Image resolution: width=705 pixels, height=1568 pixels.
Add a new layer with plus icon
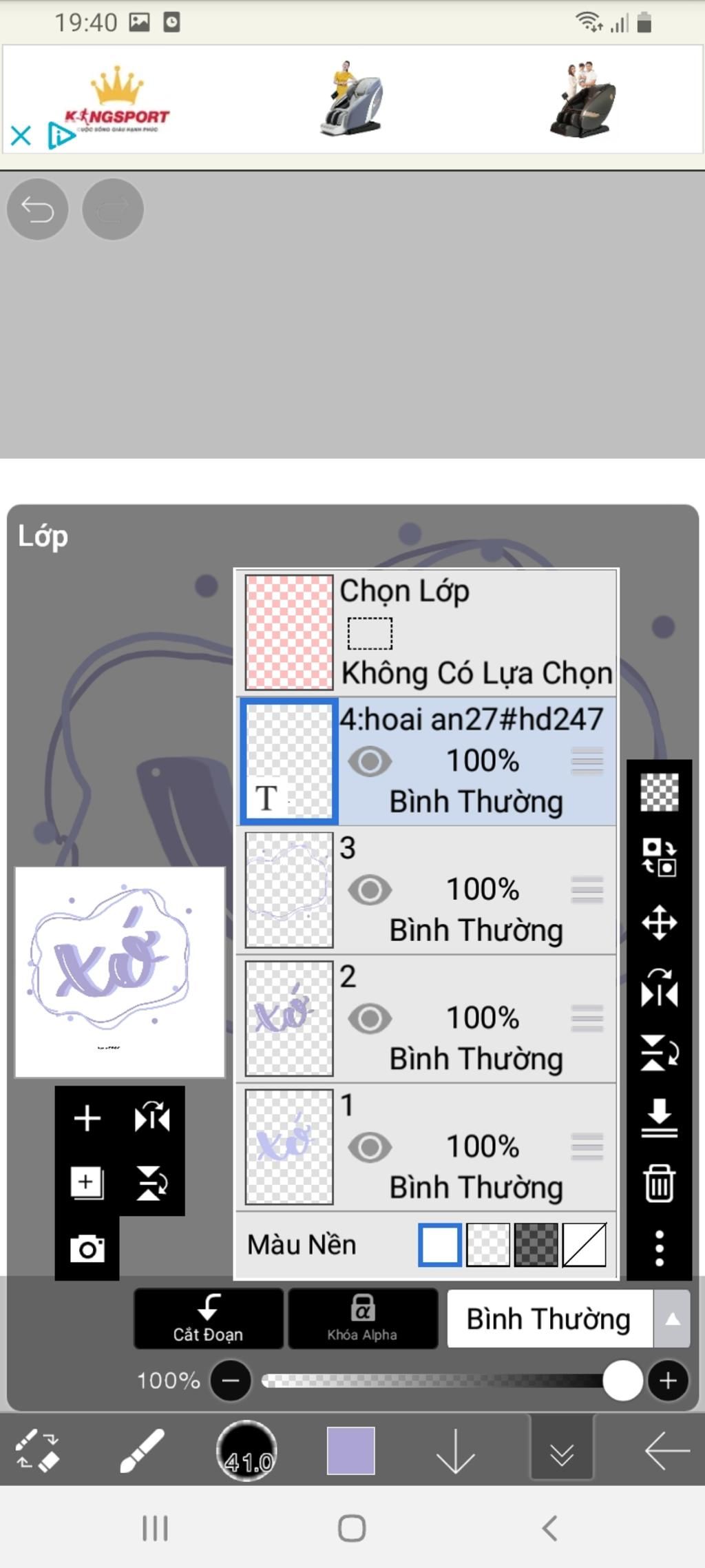[87, 1117]
